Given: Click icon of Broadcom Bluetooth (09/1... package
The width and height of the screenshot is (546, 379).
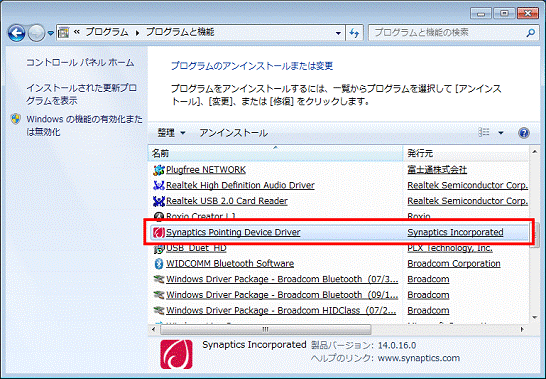Looking at the screenshot, I should coord(159,295).
